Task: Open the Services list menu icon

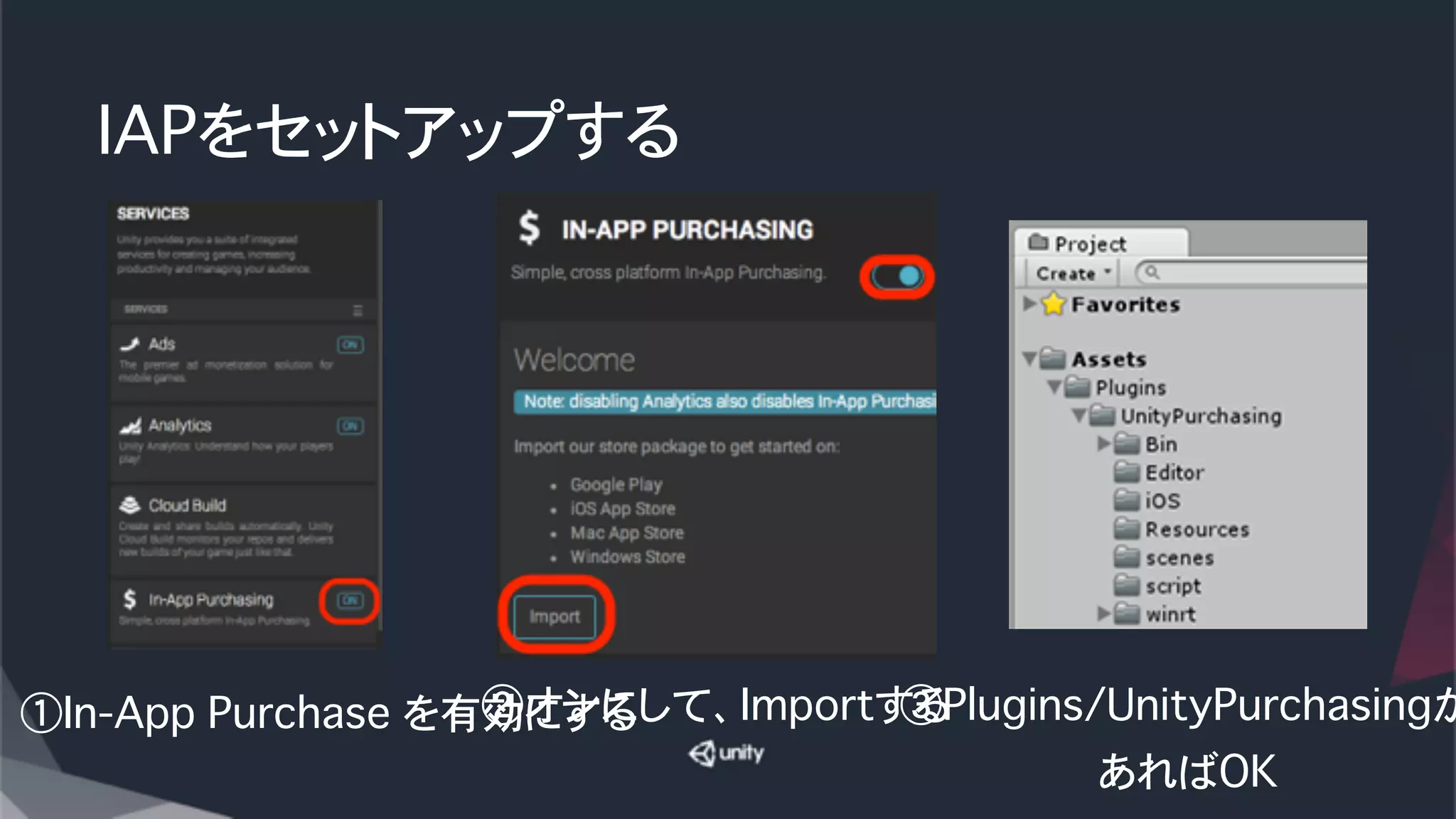Action: [x=358, y=311]
